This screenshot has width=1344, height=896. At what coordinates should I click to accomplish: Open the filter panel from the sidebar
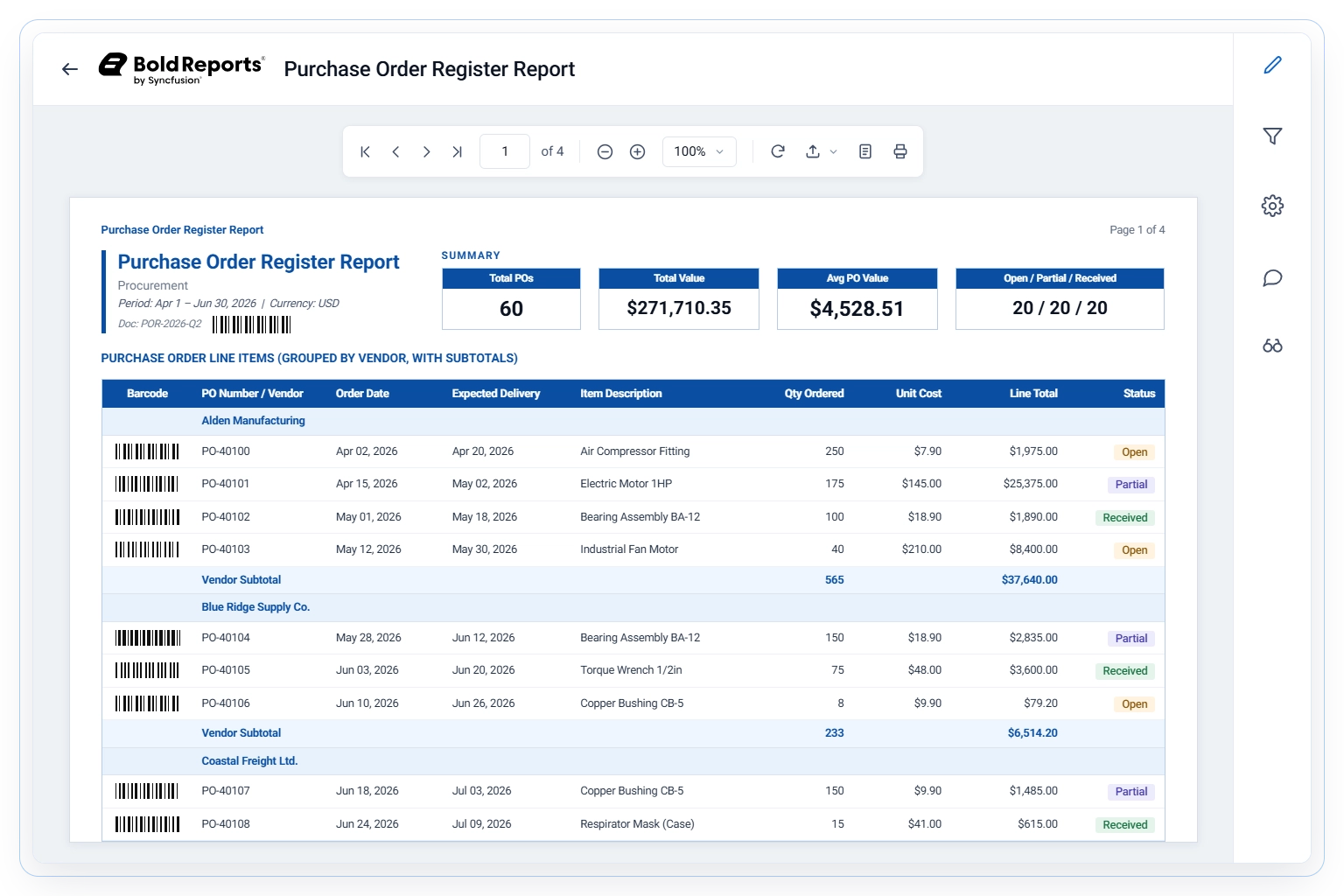(1272, 136)
